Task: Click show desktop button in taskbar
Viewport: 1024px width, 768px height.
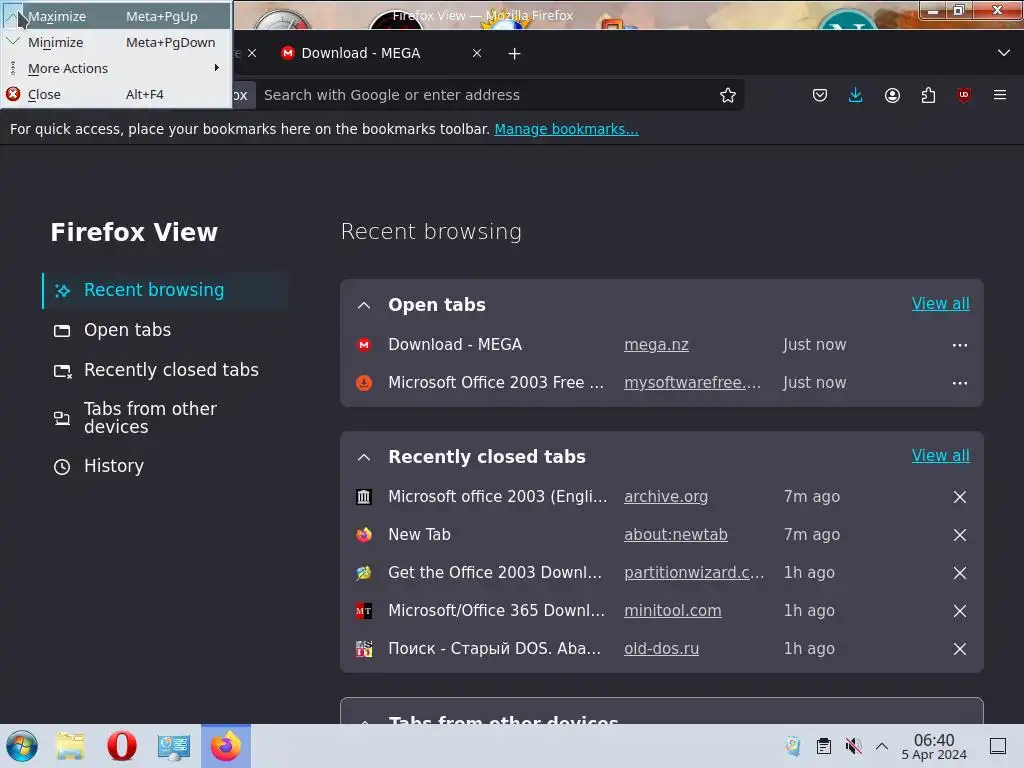Action: 998,746
